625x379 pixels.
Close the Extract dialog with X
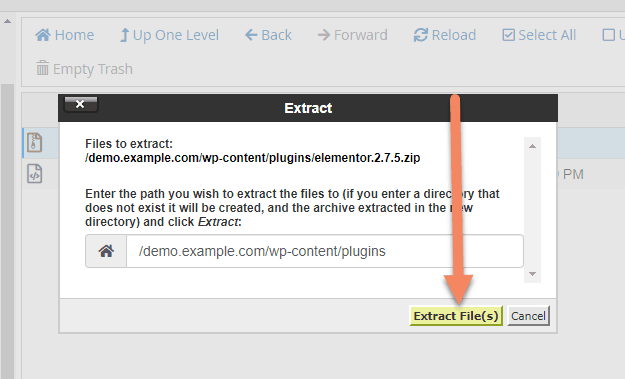coord(81,104)
